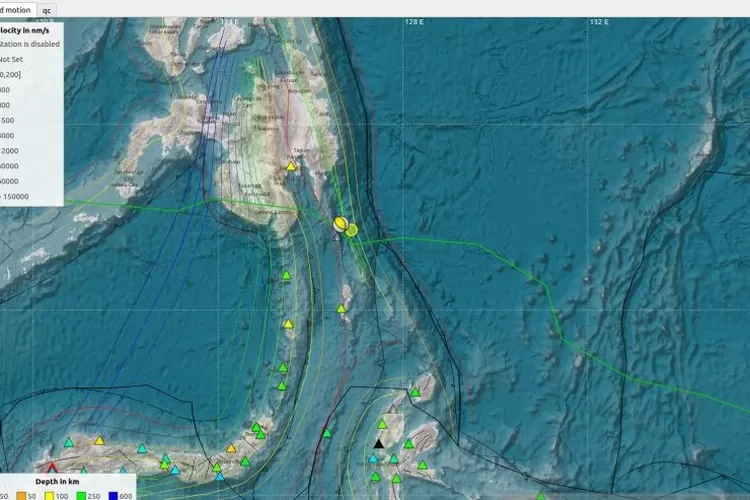Image resolution: width=750 pixels, height=500 pixels.
Task: Click the '150000' legend entry
Action: [14, 196]
